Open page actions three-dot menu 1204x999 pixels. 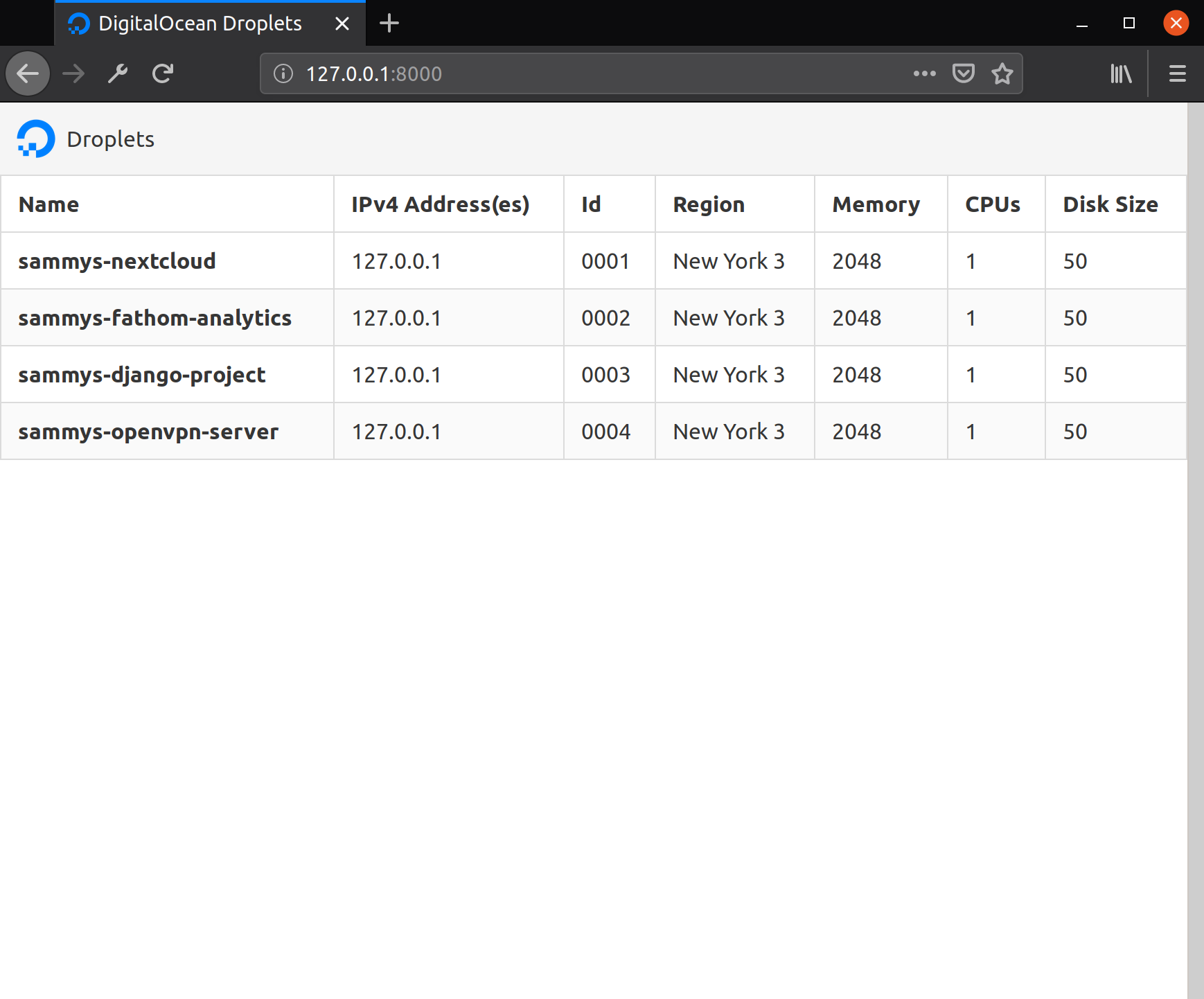924,73
